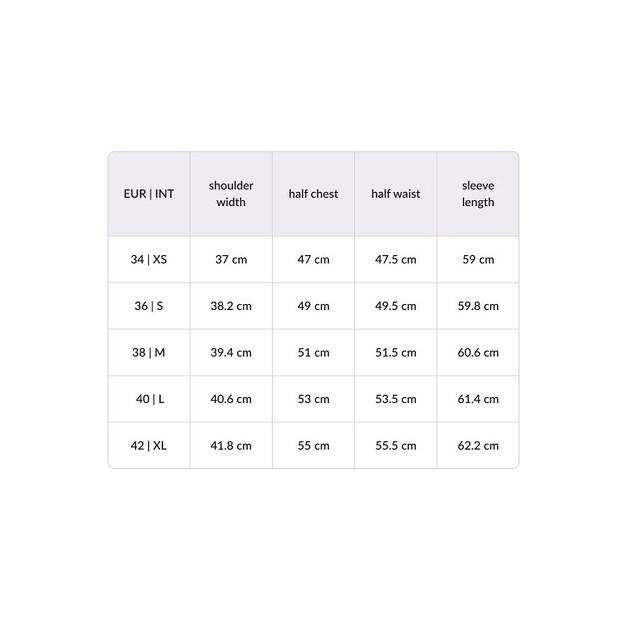This screenshot has width=628, height=620.
Task: Click the half chest column header
Action: point(313,194)
